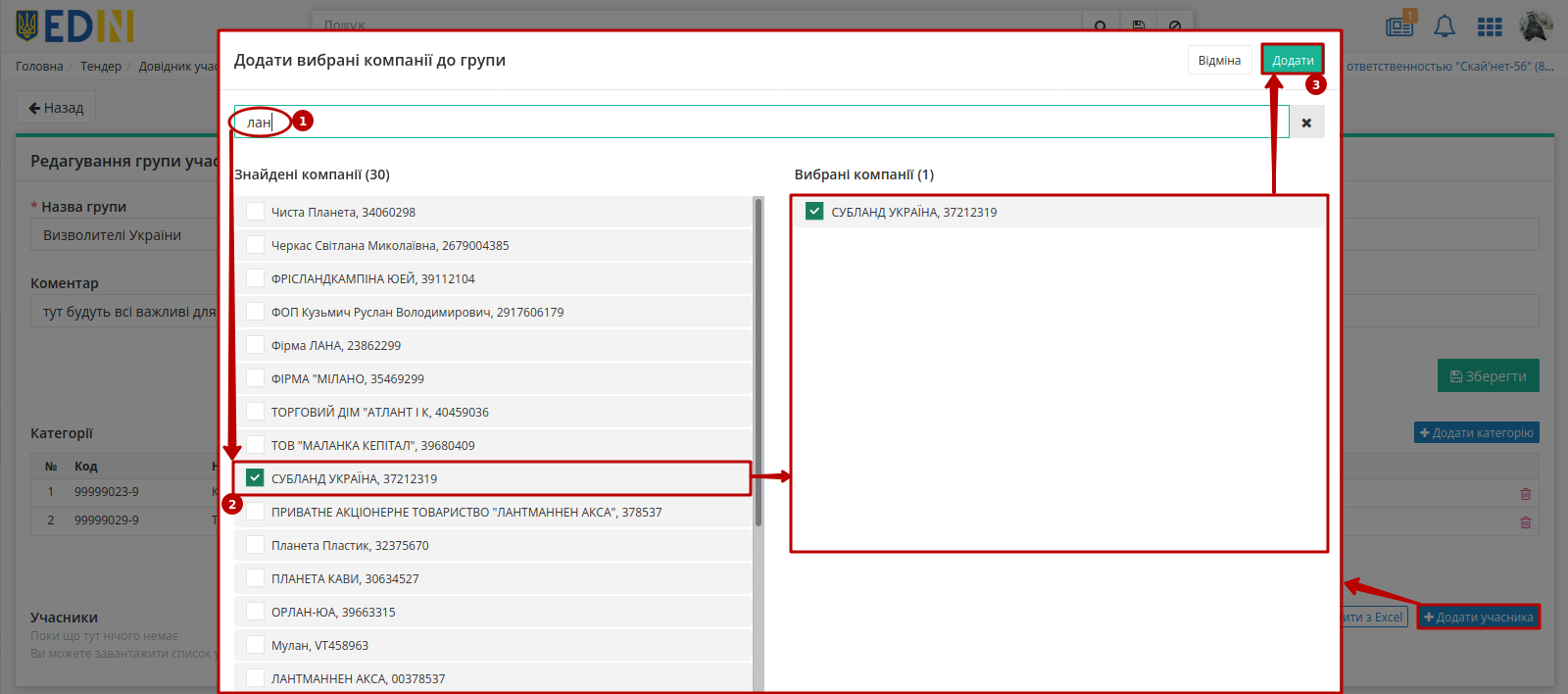Check the Чиста Планета company checkbox

tap(255, 211)
